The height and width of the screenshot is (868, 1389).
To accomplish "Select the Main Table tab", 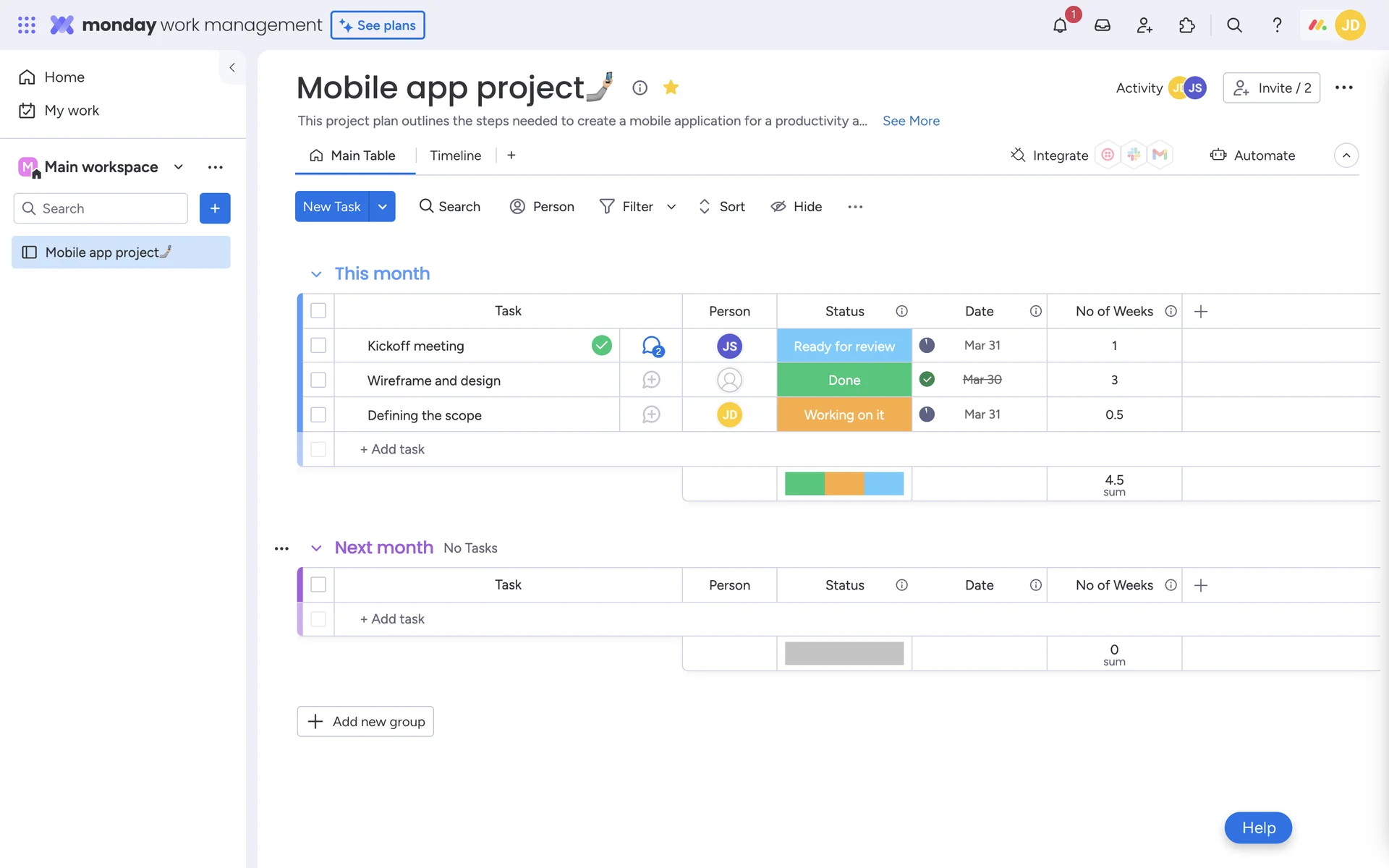I will point(354,156).
